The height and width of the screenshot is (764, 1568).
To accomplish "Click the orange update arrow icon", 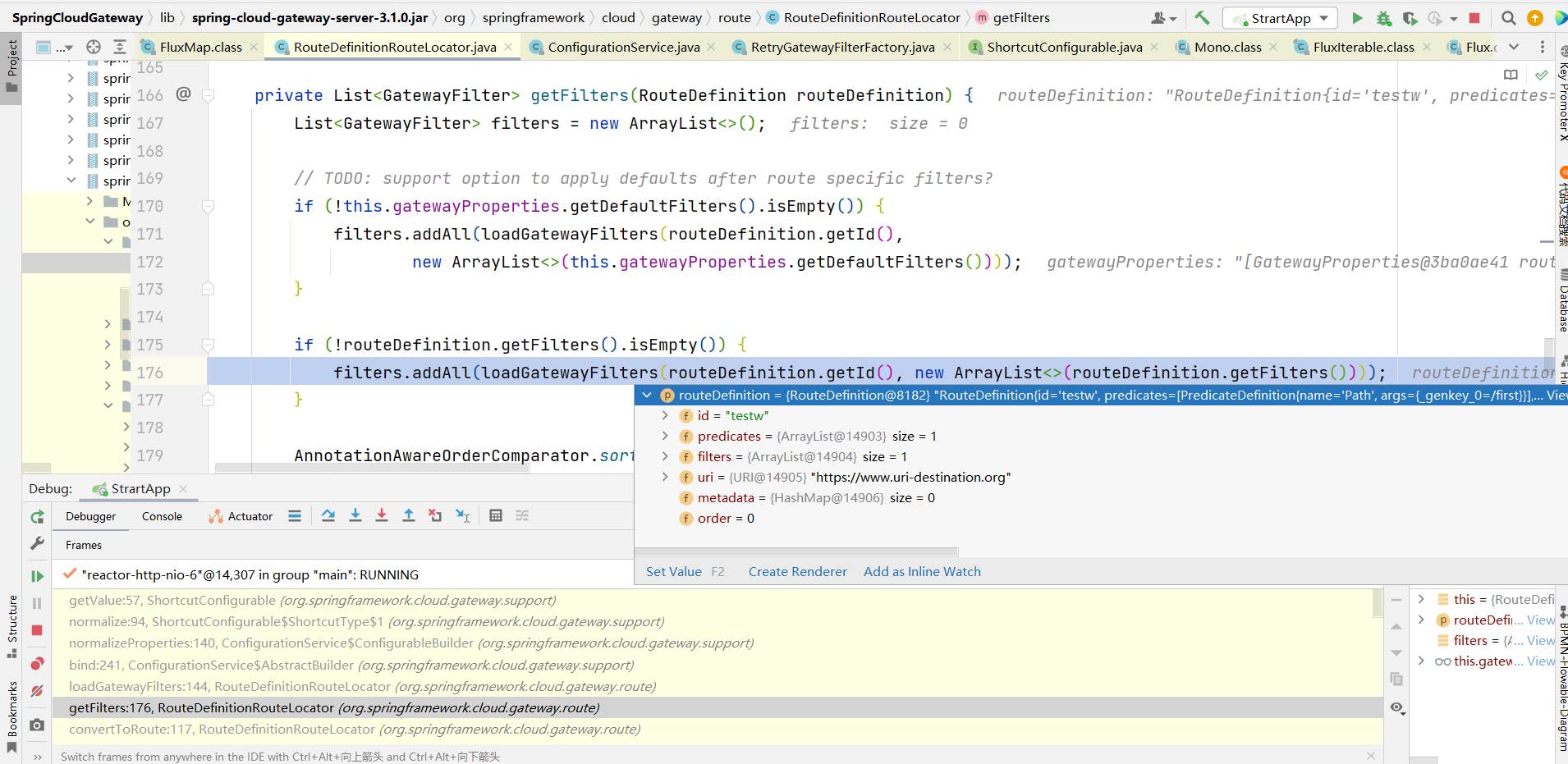I will pos(1534,17).
